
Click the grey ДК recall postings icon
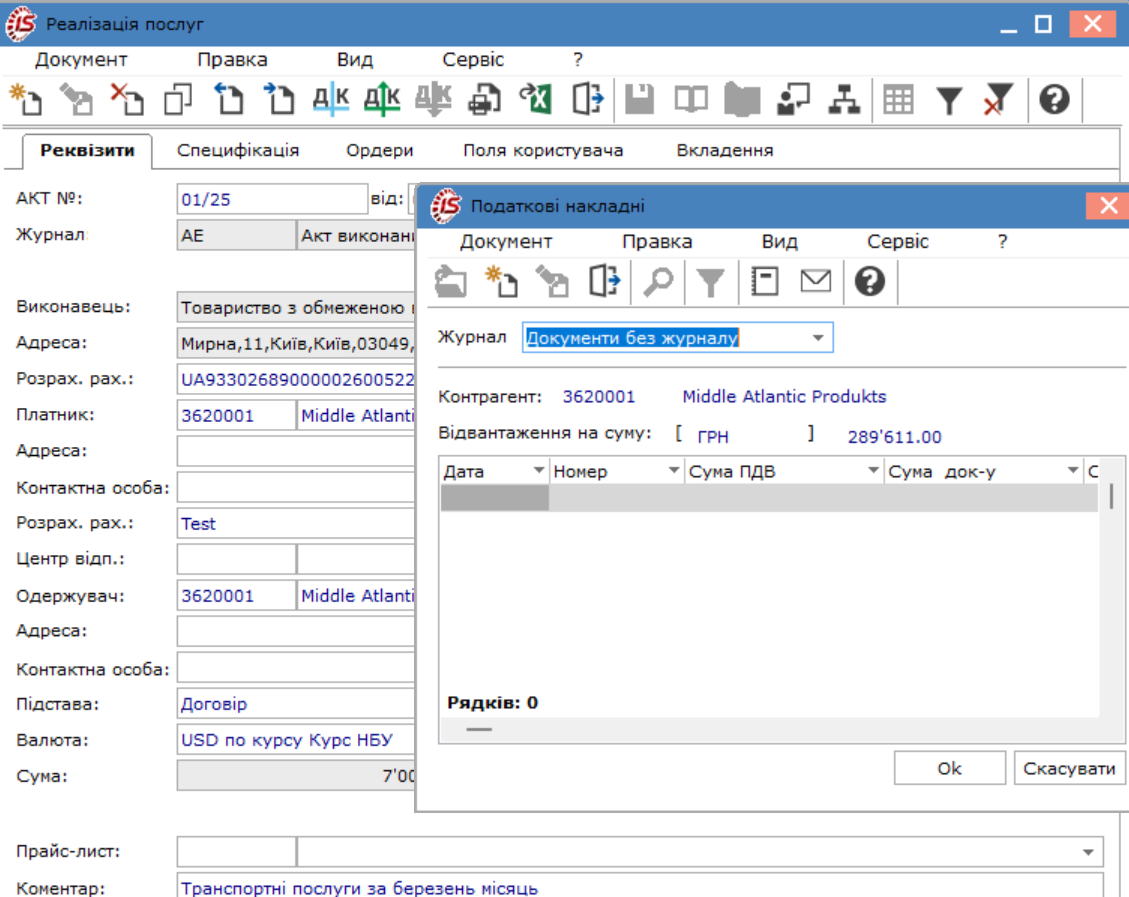pyautogui.click(x=433, y=99)
